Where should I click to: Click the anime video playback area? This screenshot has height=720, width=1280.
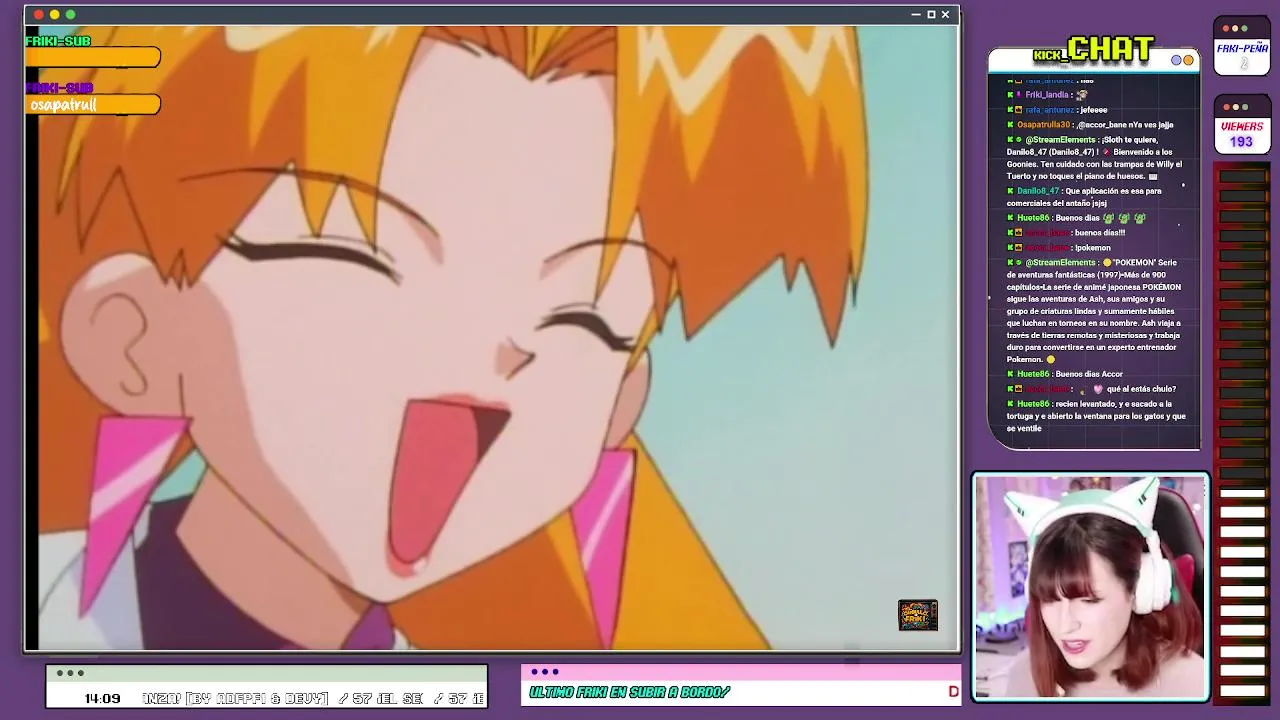point(491,337)
